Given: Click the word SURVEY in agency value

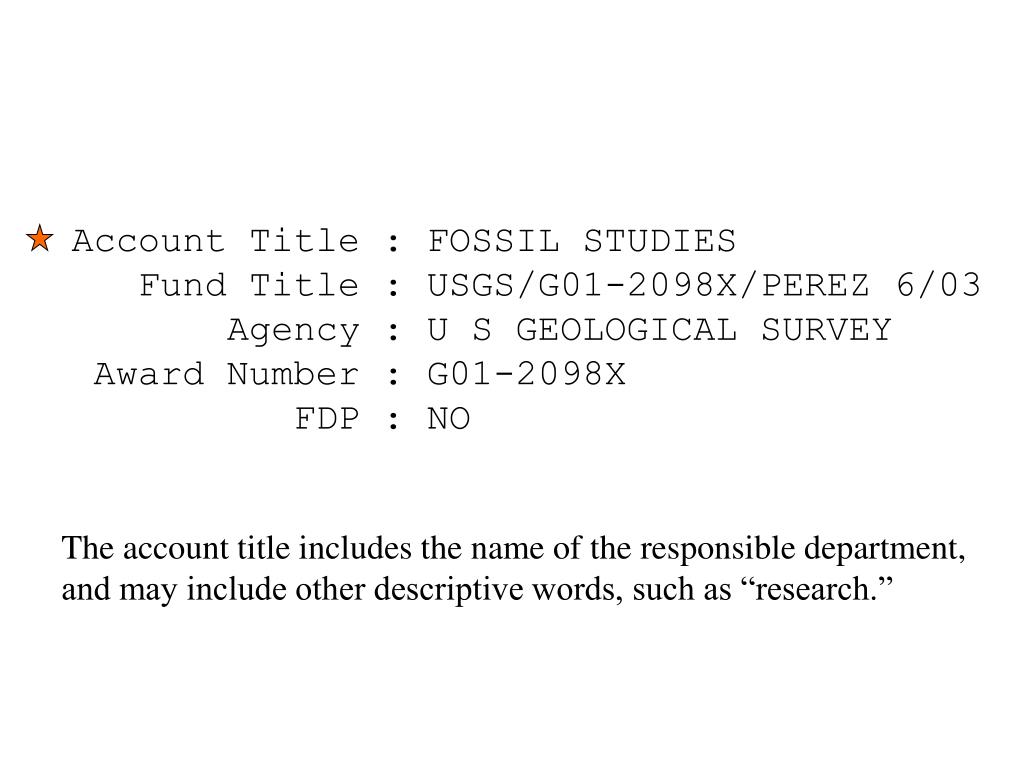Looking at the screenshot, I should (x=826, y=330).
